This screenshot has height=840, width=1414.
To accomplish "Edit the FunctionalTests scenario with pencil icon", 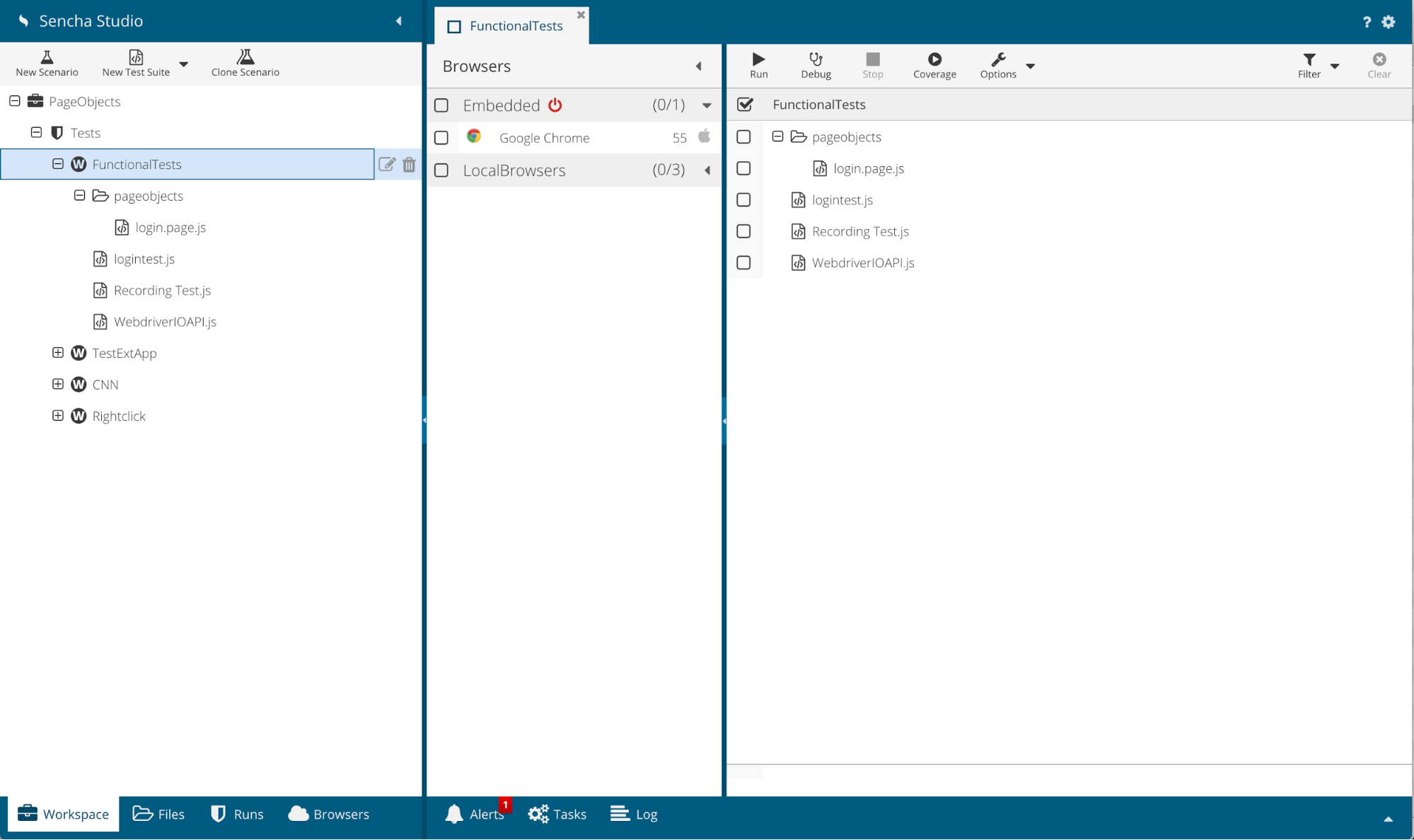I will click(x=387, y=164).
